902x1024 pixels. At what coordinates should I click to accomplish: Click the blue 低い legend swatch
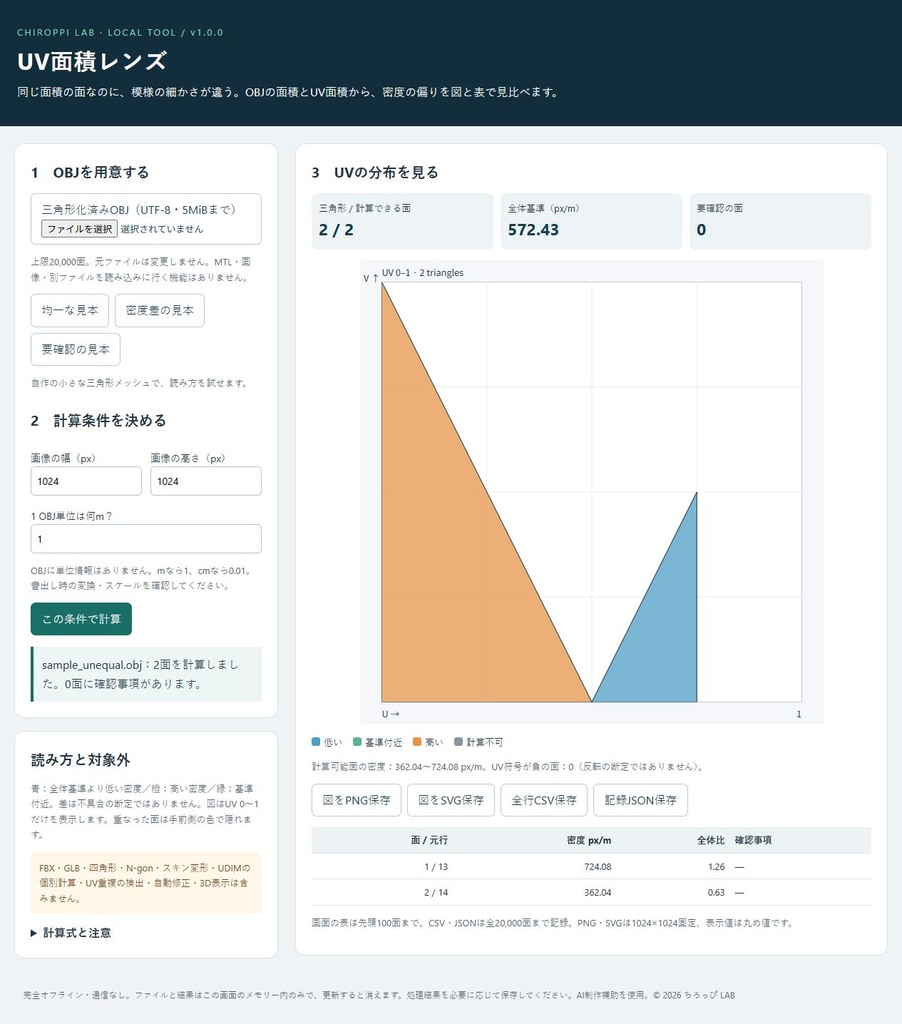(x=316, y=742)
